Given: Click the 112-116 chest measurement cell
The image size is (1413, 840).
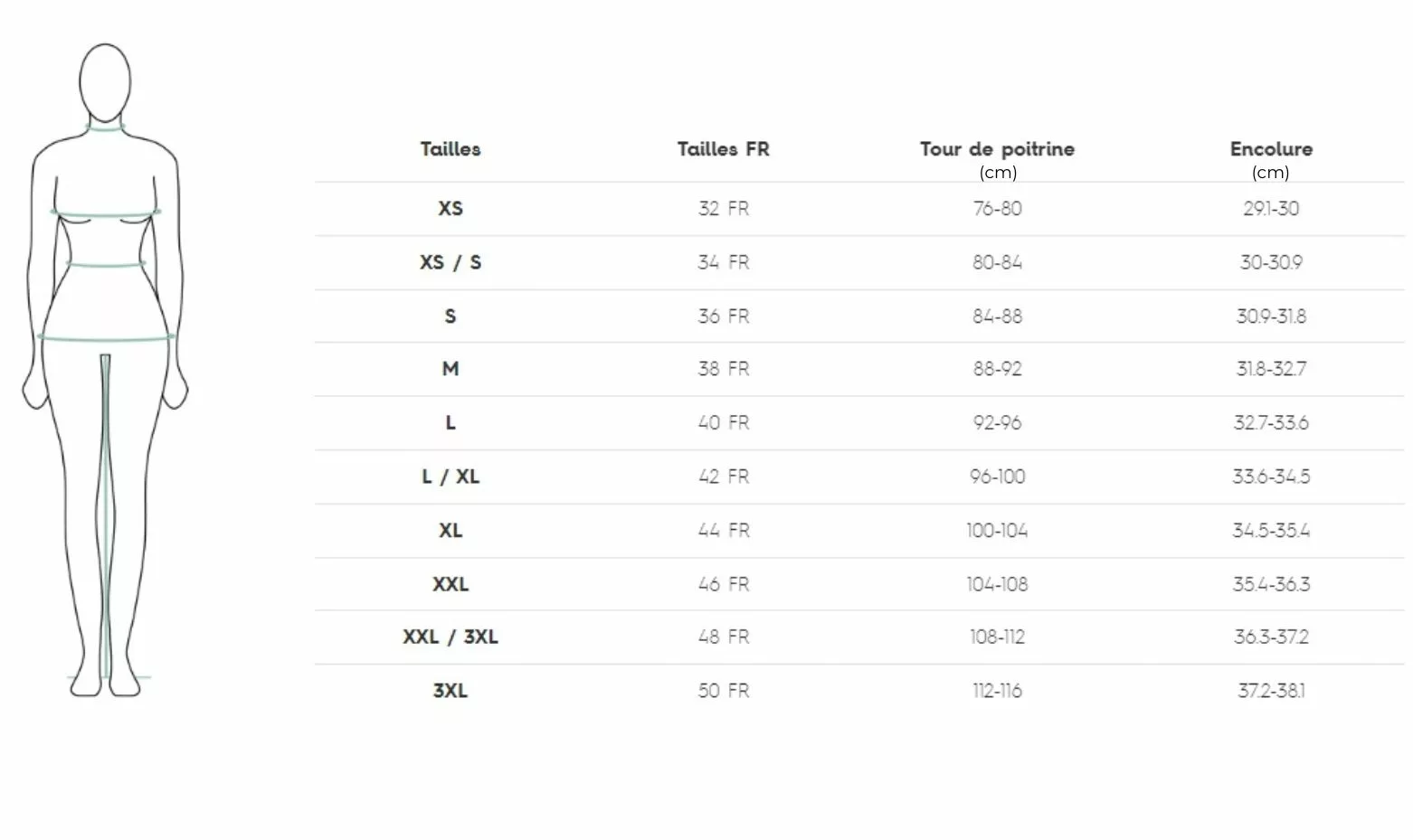Looking at the screenshot, I should pyautogui.click(x=998, y=691).
